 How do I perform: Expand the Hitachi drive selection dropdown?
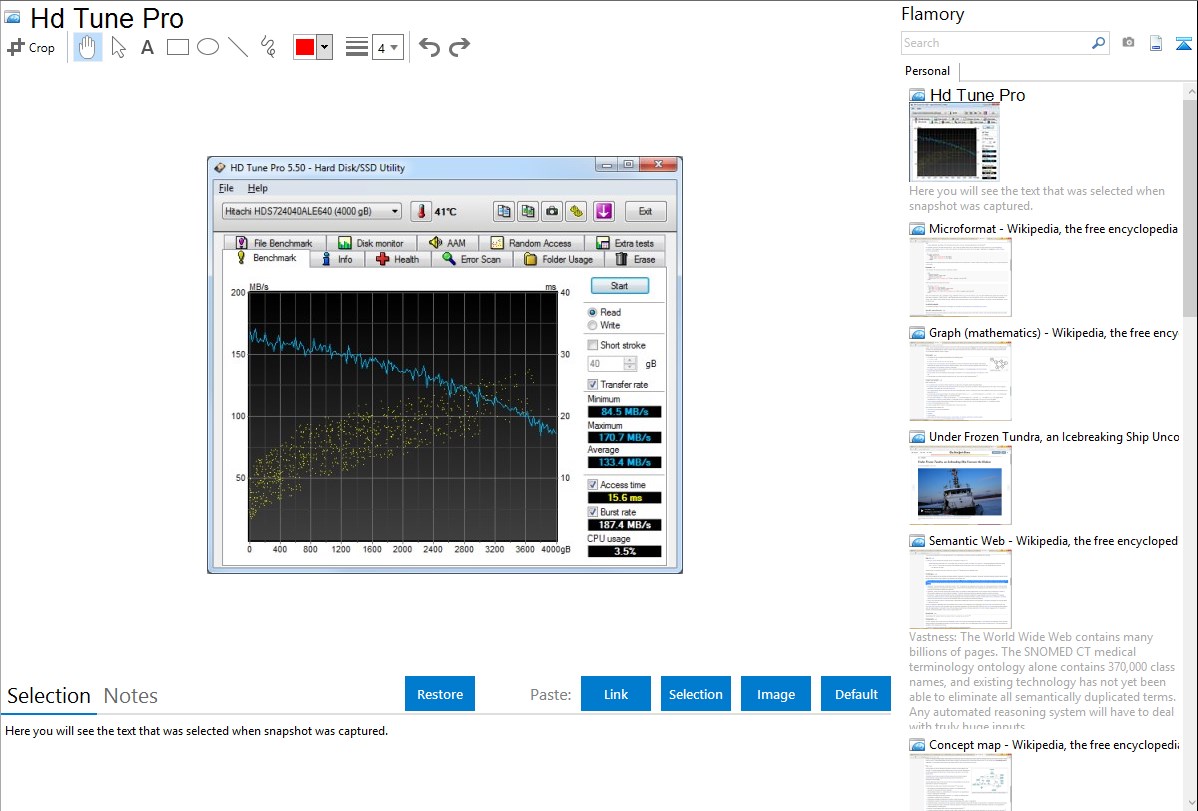tap(312, 211)
